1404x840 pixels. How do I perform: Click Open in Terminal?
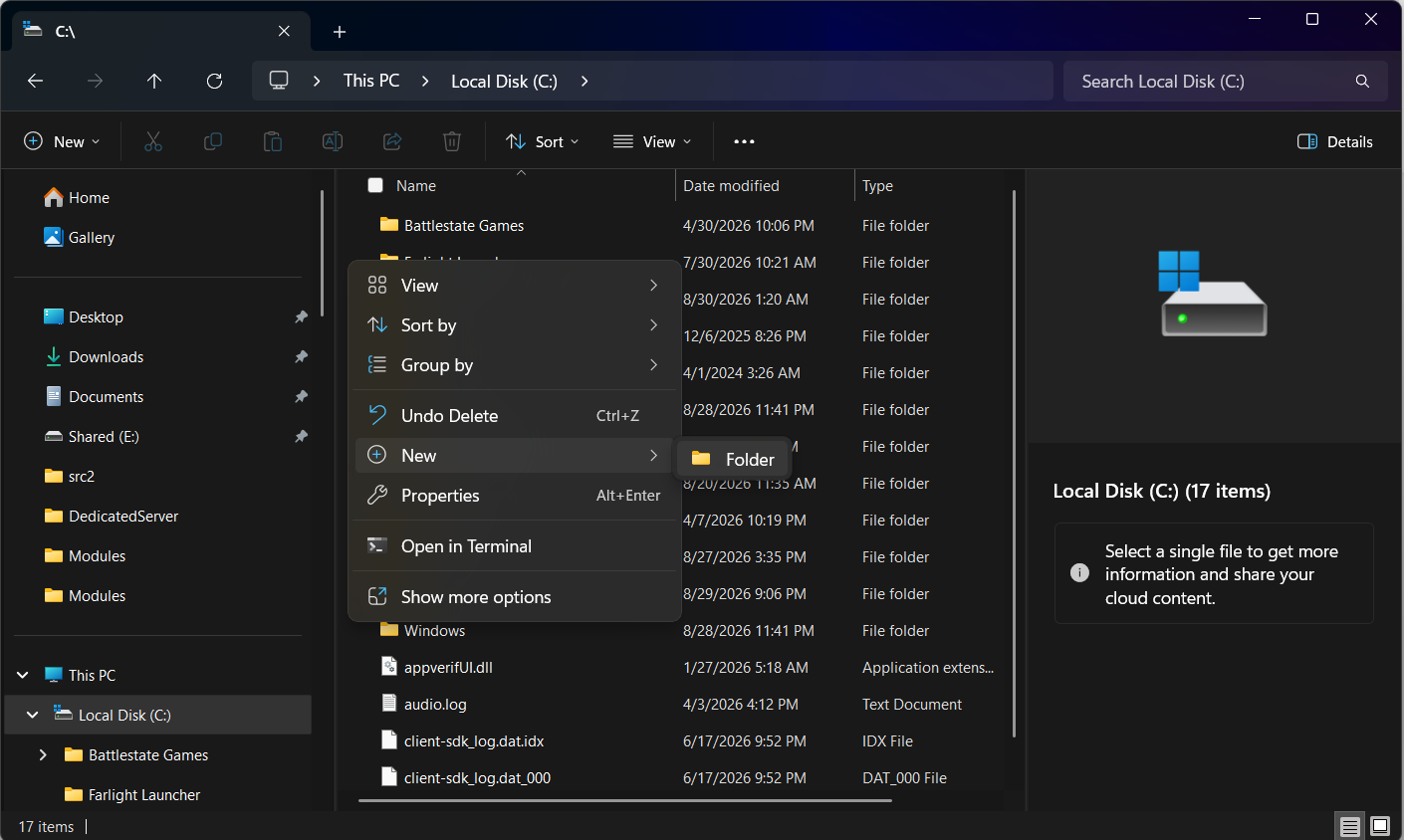click(x=515, y=546)
